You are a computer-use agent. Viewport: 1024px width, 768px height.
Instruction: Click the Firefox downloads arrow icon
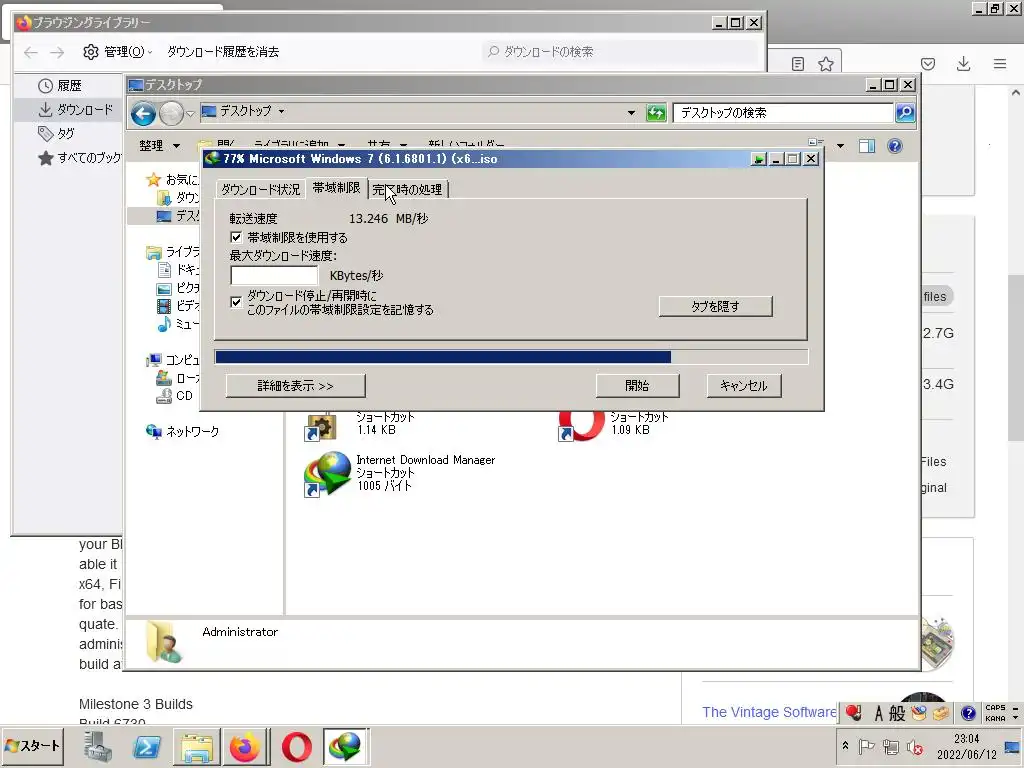click(963, 63)
